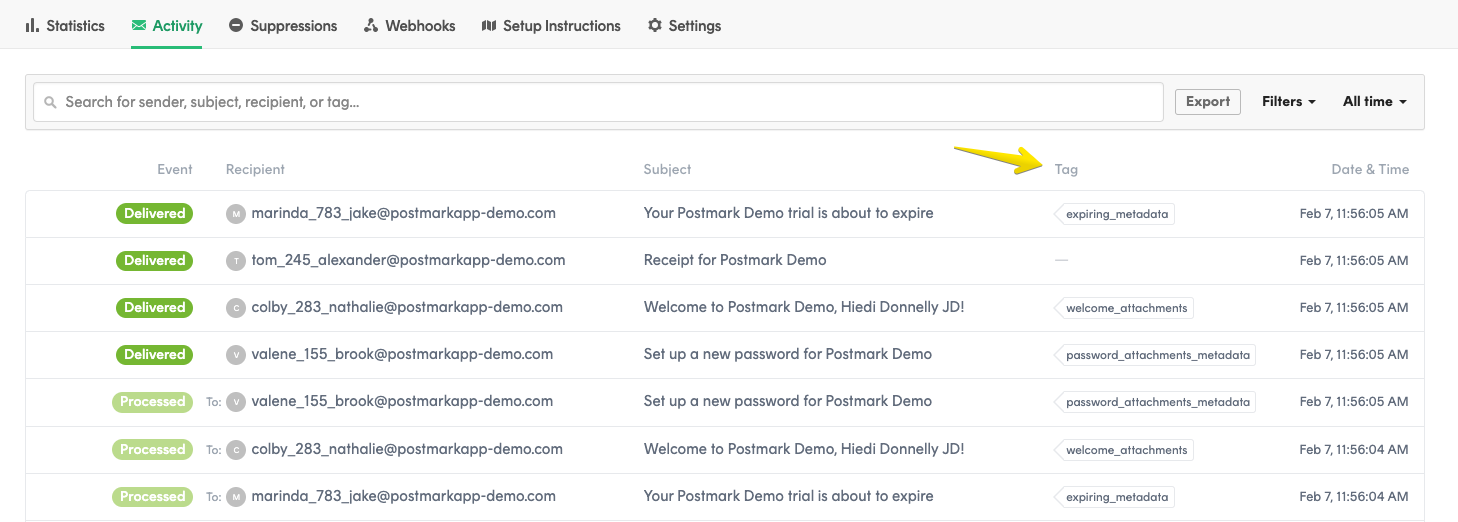Open the Filters dropdown
The width and height of the screenshot is (1458, 522).
1288,102
